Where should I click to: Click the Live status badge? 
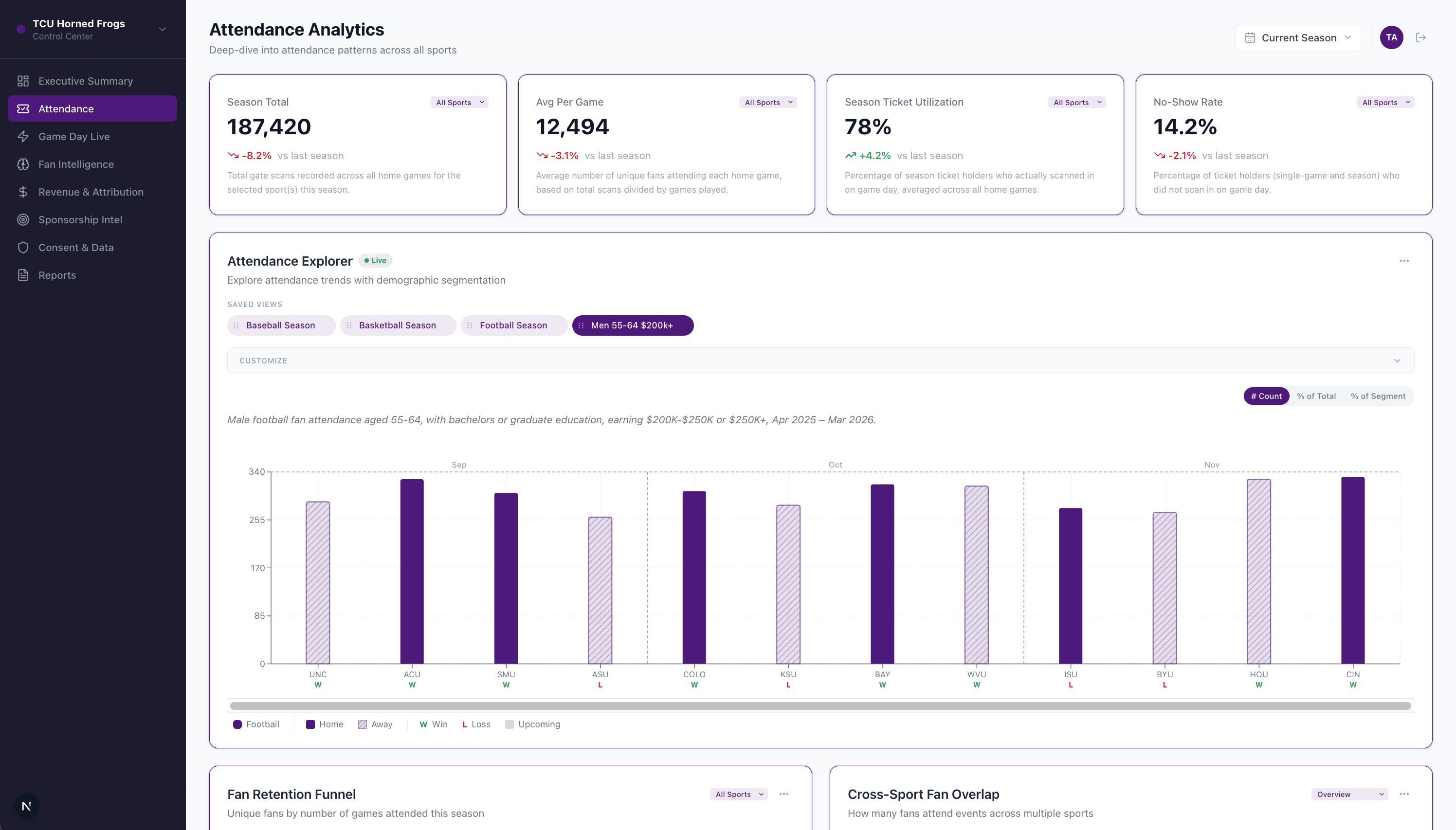(x=375, y=260)
